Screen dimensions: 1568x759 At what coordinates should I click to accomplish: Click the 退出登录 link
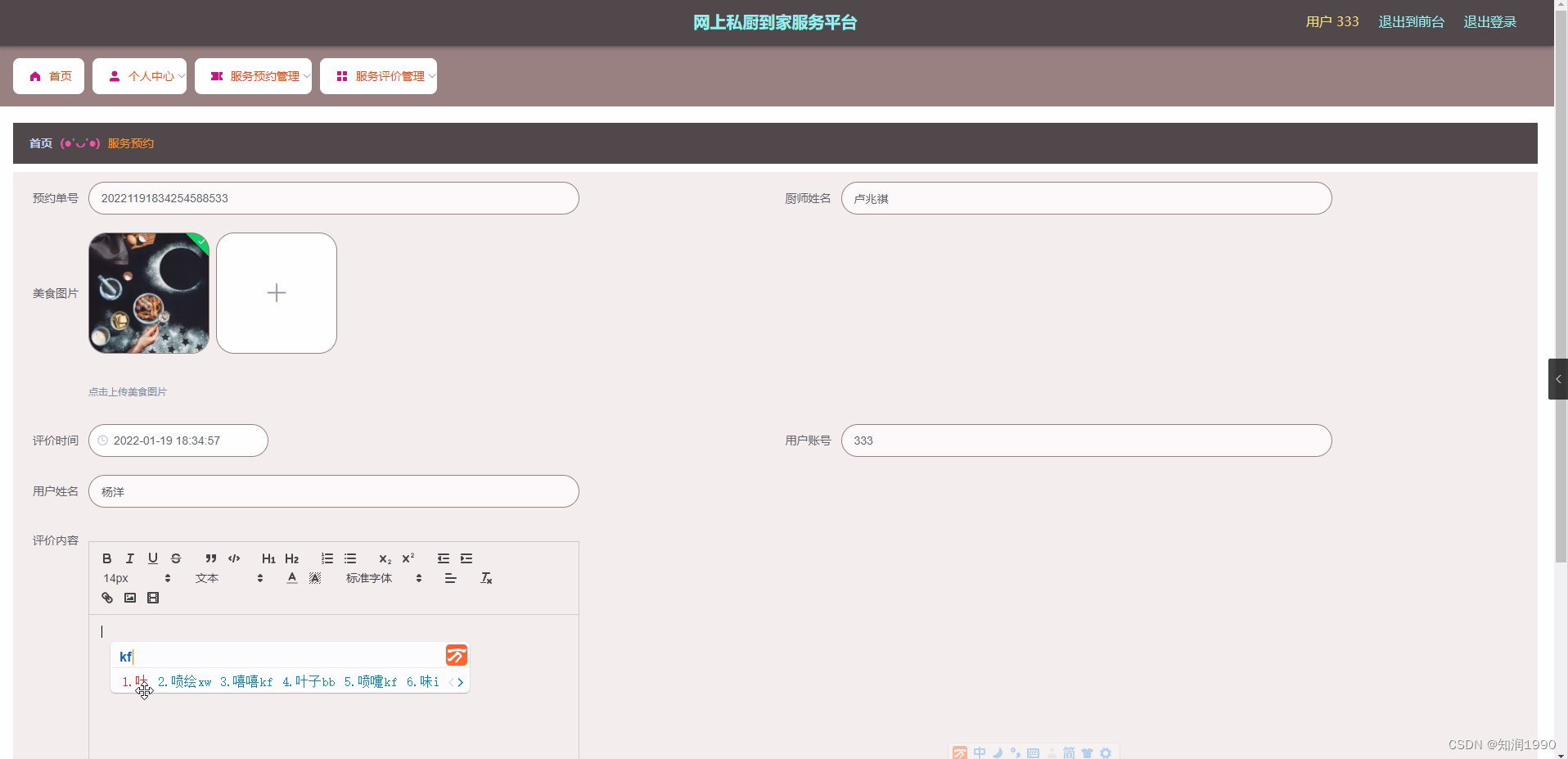coord(1489,21)
